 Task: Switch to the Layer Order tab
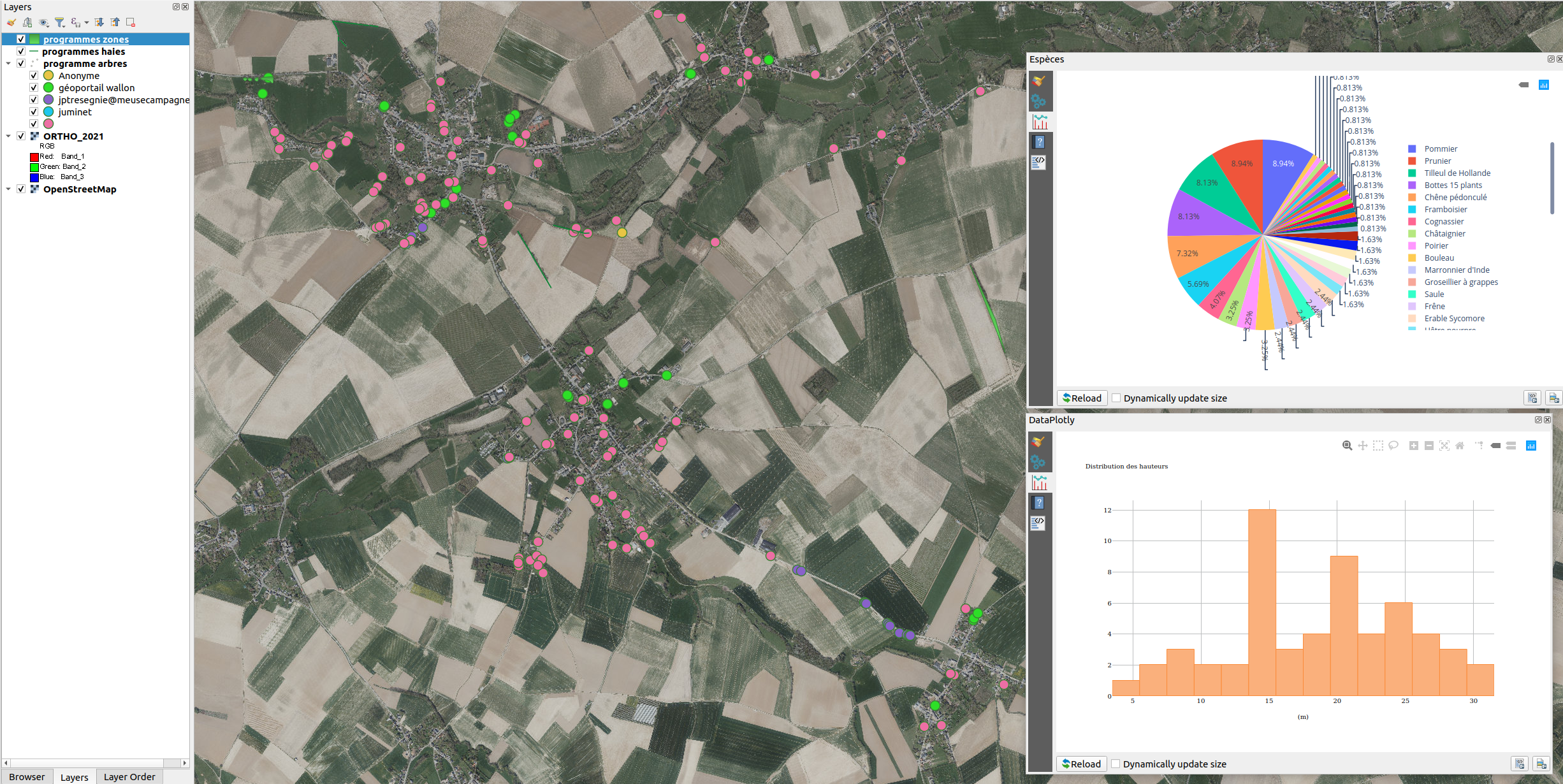click(x=129, y=777)
